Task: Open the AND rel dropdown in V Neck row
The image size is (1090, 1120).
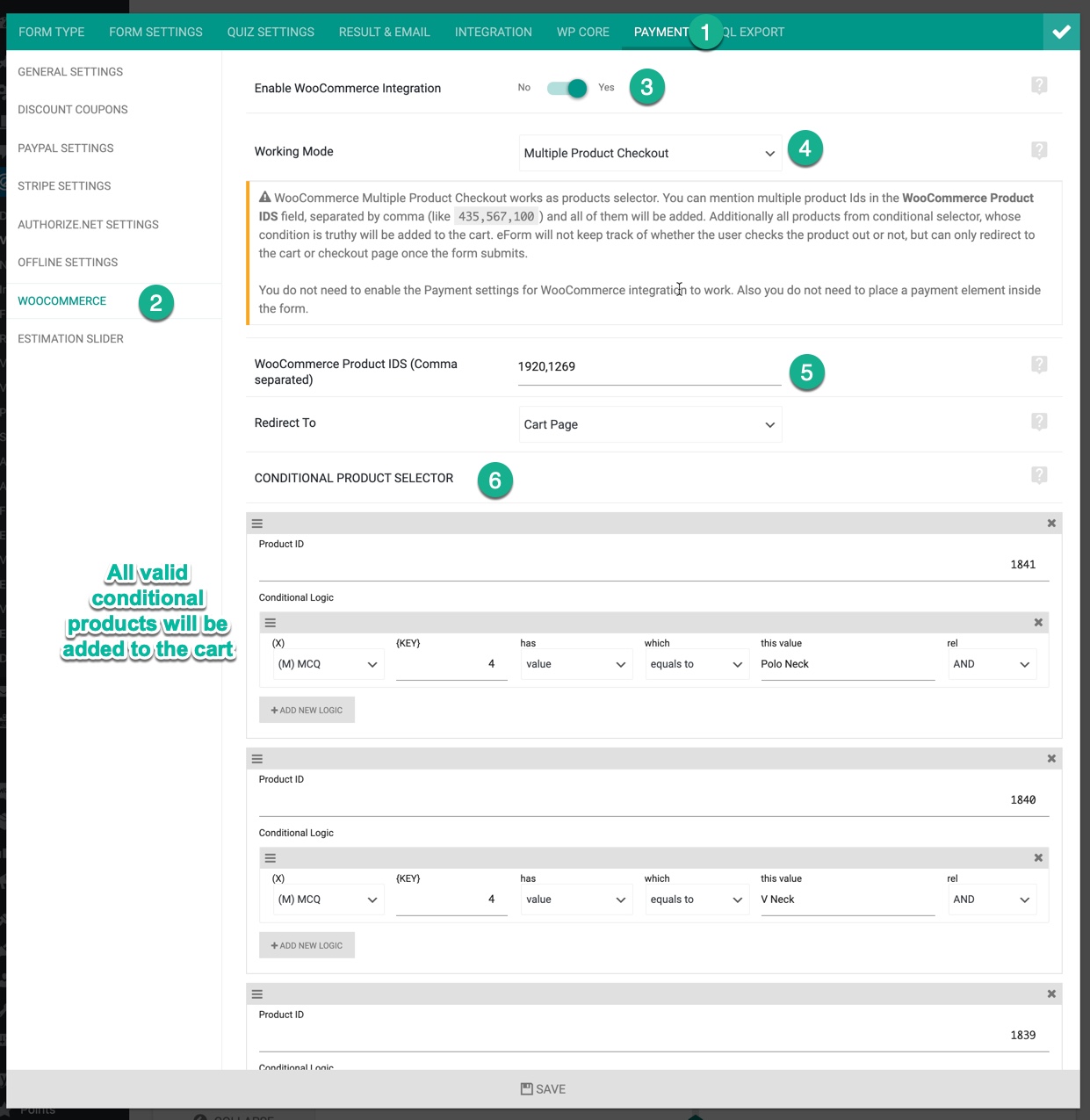Action: click(x=993, y=900)
